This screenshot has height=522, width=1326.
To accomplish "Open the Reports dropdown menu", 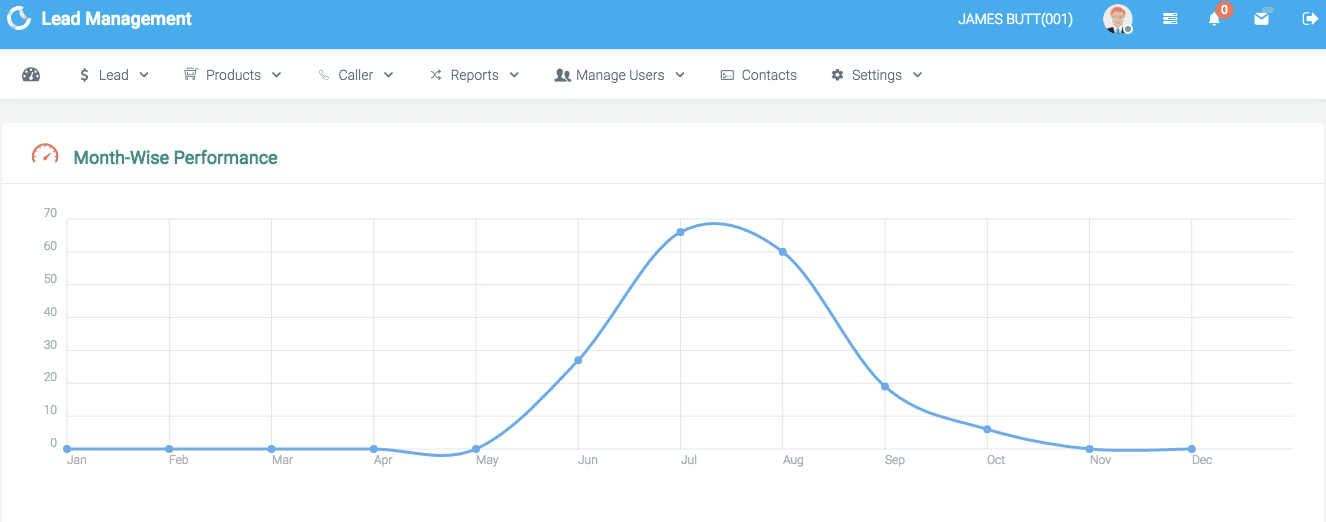I will 475,75.
